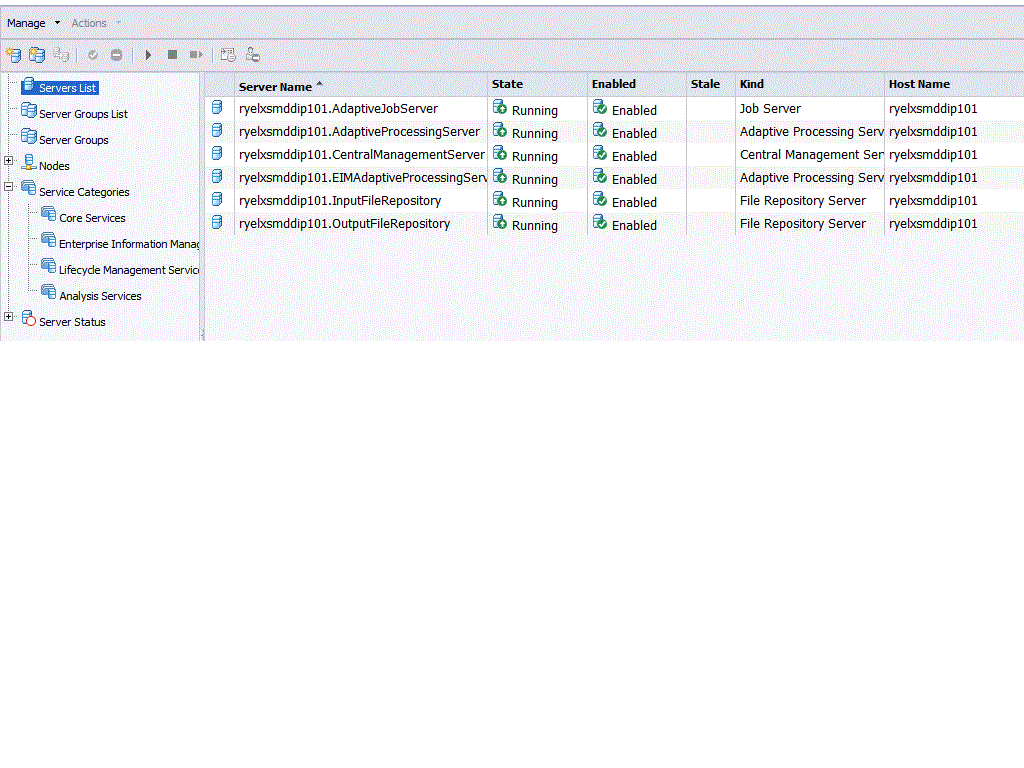Click the Core Services folder icon
This screenshot has height=768, width=1024.
[x=48, y=214]
